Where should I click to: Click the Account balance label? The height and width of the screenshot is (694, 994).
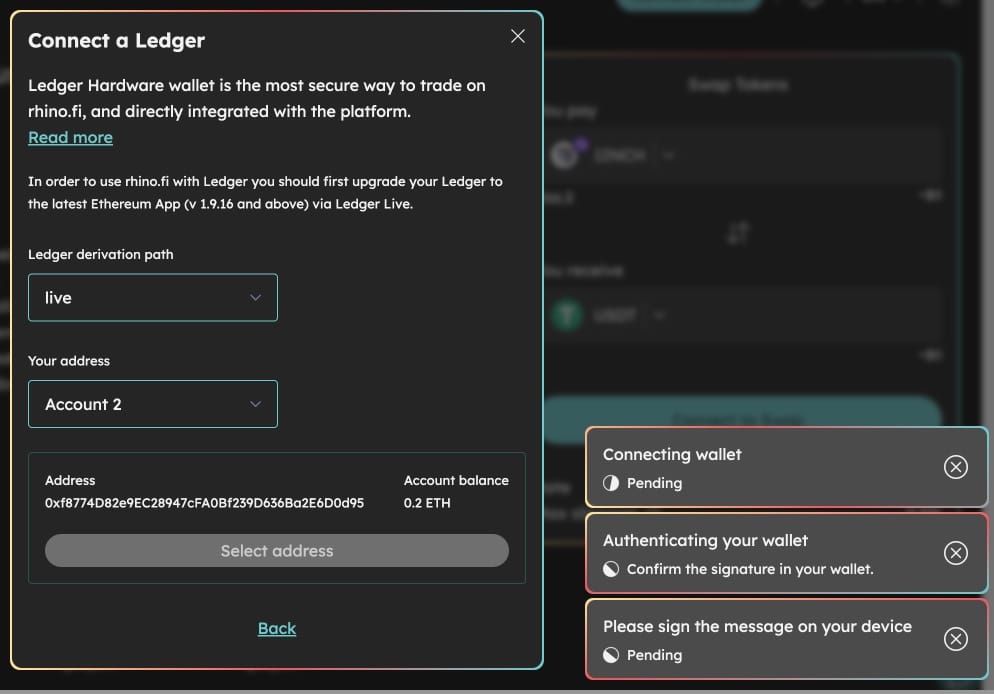pyautogui.click(x=456, y=480)
